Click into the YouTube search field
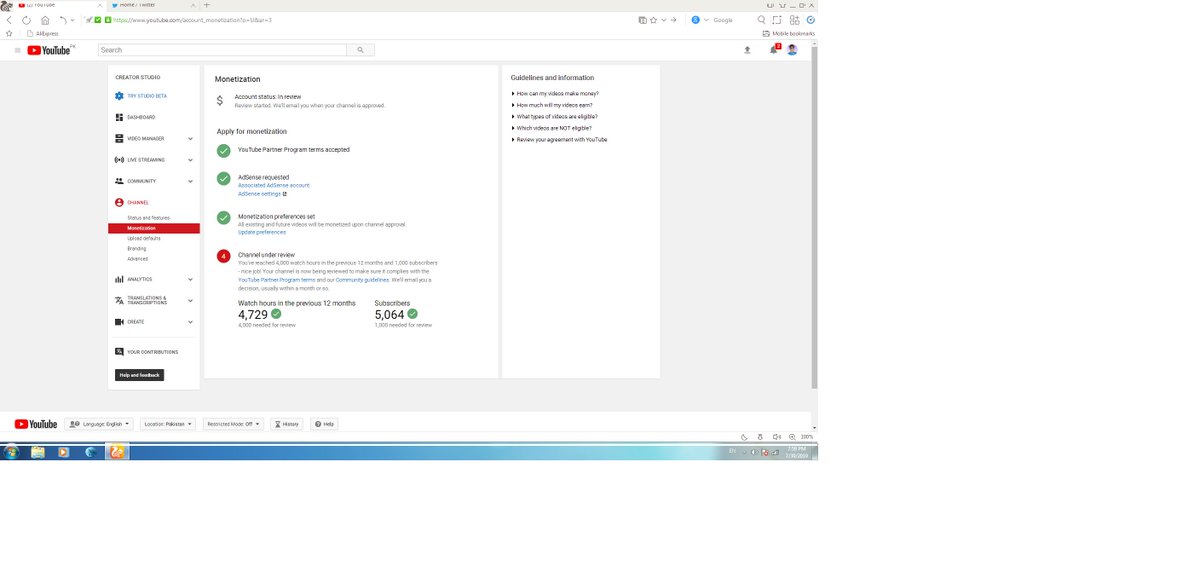The image size is (1200, 566). [222, 50]
